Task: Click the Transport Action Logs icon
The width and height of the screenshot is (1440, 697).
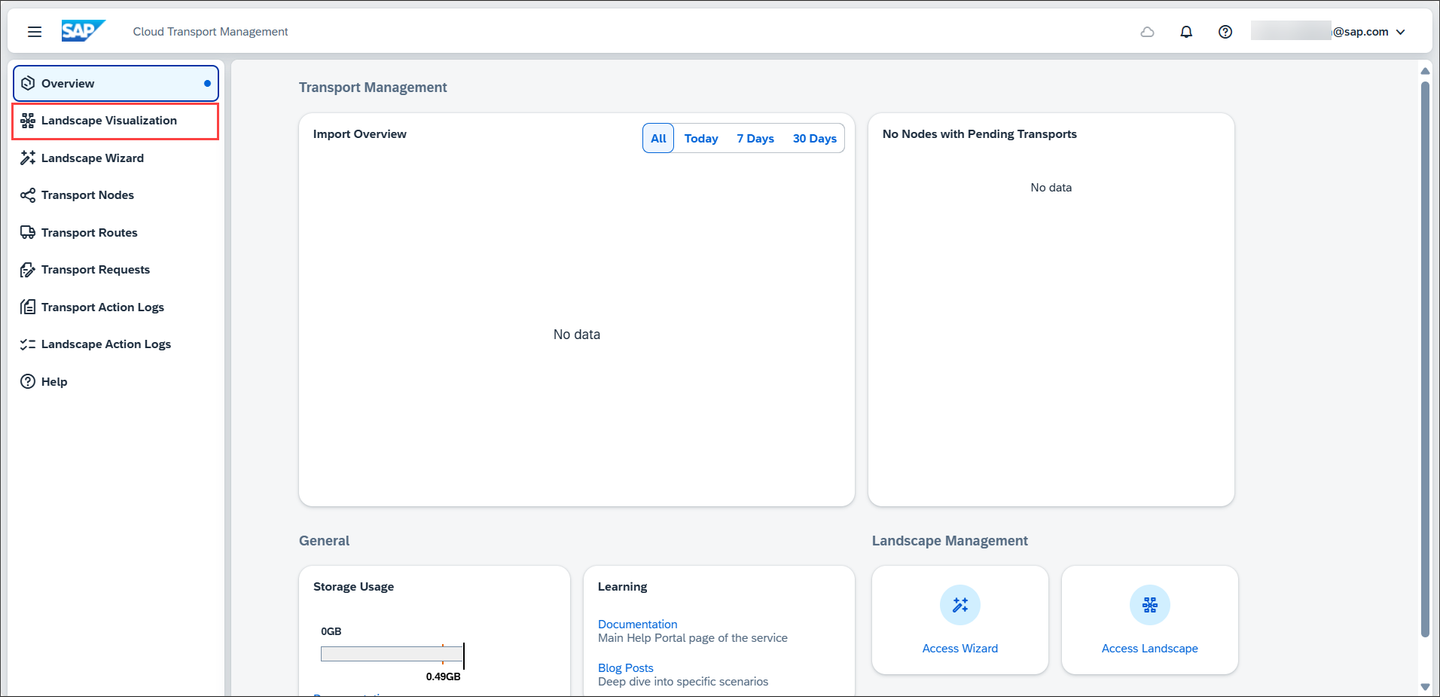Action: point(28,307)
